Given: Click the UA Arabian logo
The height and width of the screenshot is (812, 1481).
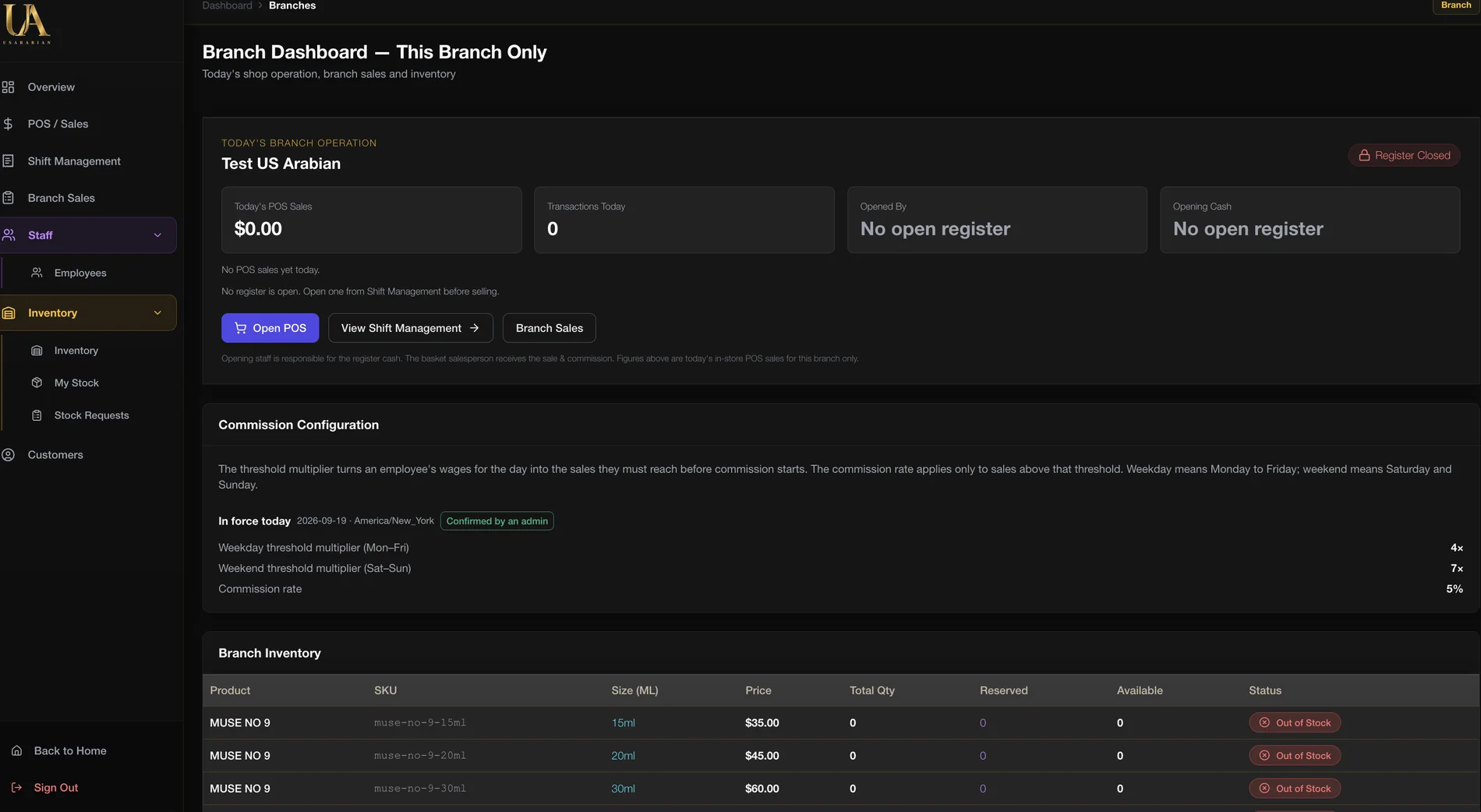Looking at the screenshot, I should click(27, 23).
